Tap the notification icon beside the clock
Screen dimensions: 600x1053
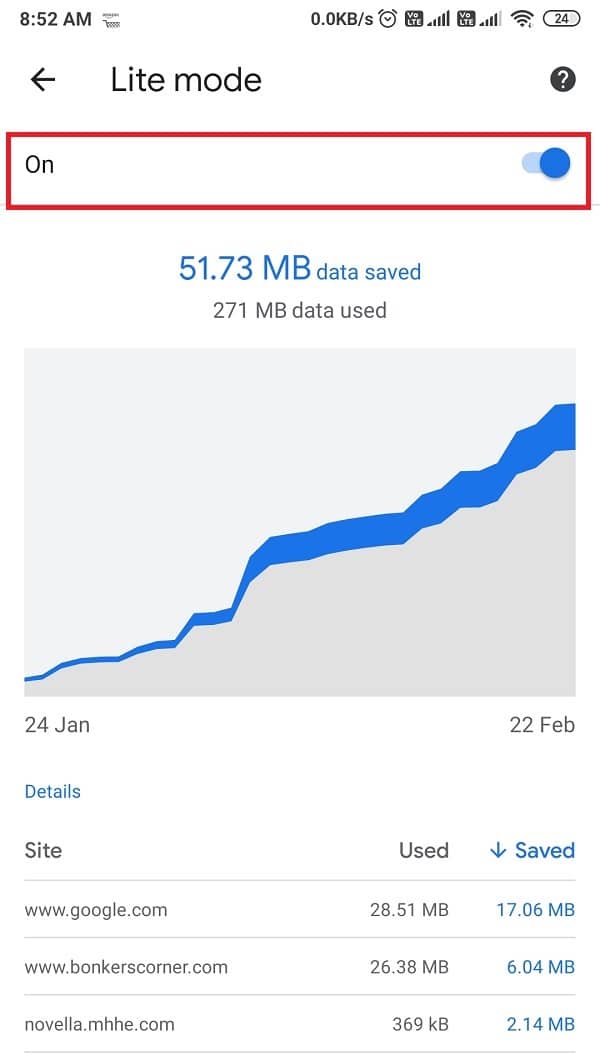point(111,19)
